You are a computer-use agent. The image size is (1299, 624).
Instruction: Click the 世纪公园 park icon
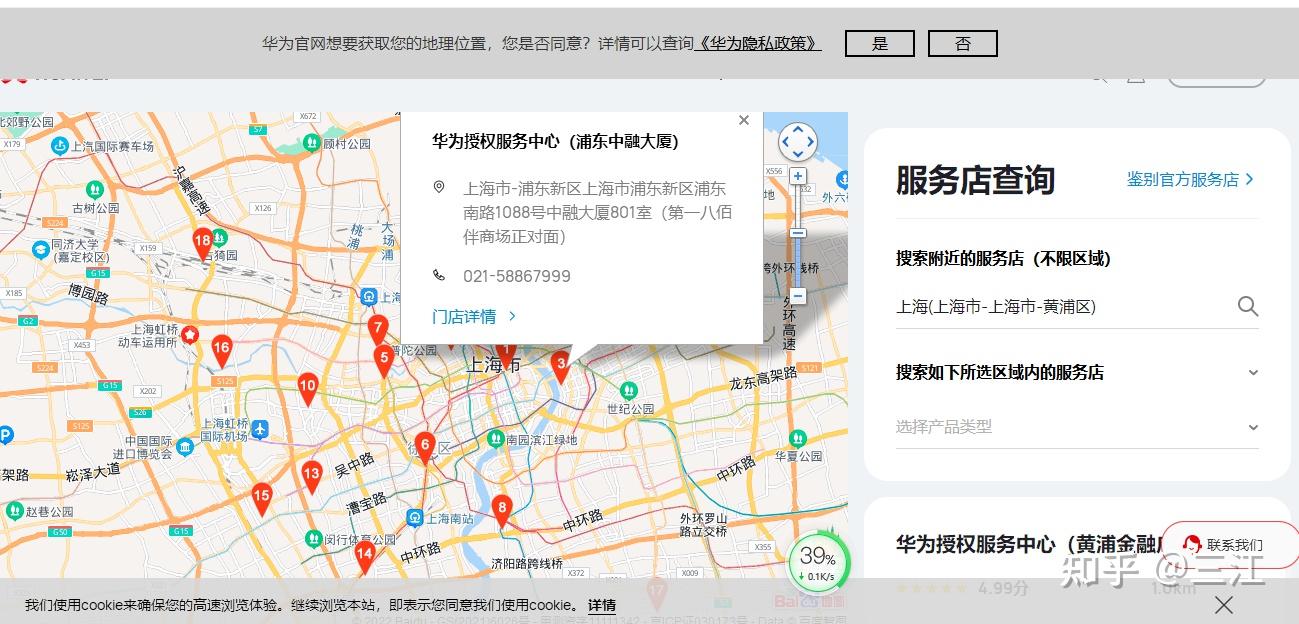[x=629, y=390]
